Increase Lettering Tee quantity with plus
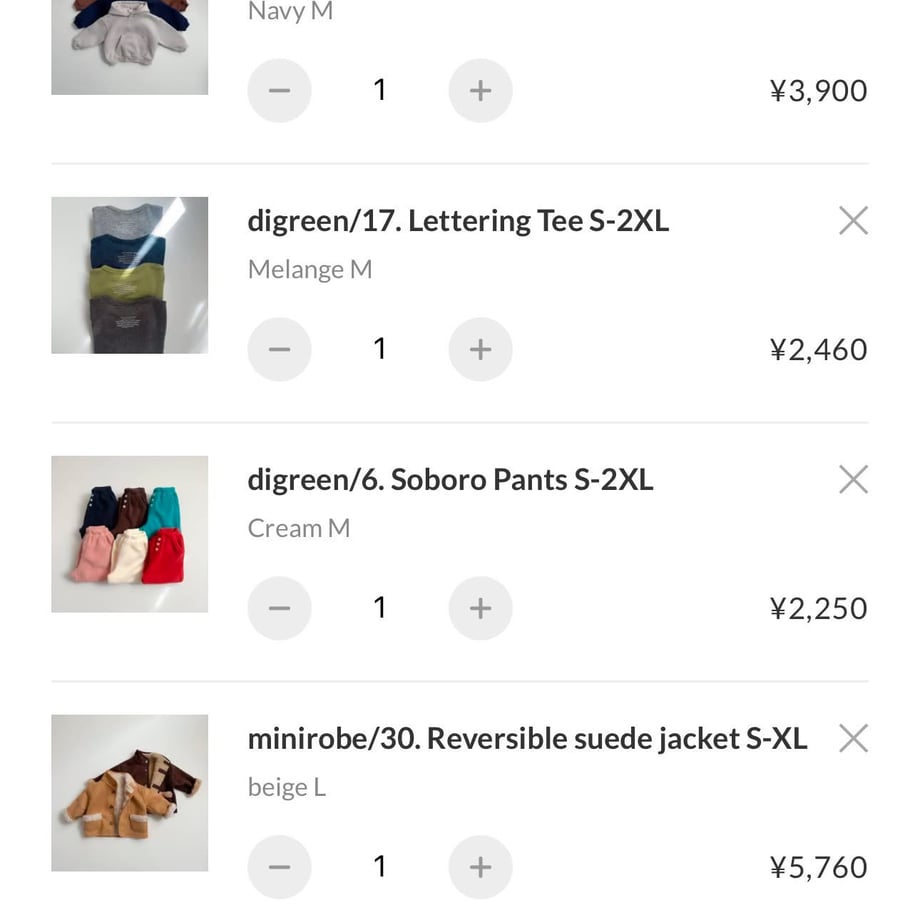The height and width of the screenshot is (920, 920). pyautogui.click(x=481, y=349)
